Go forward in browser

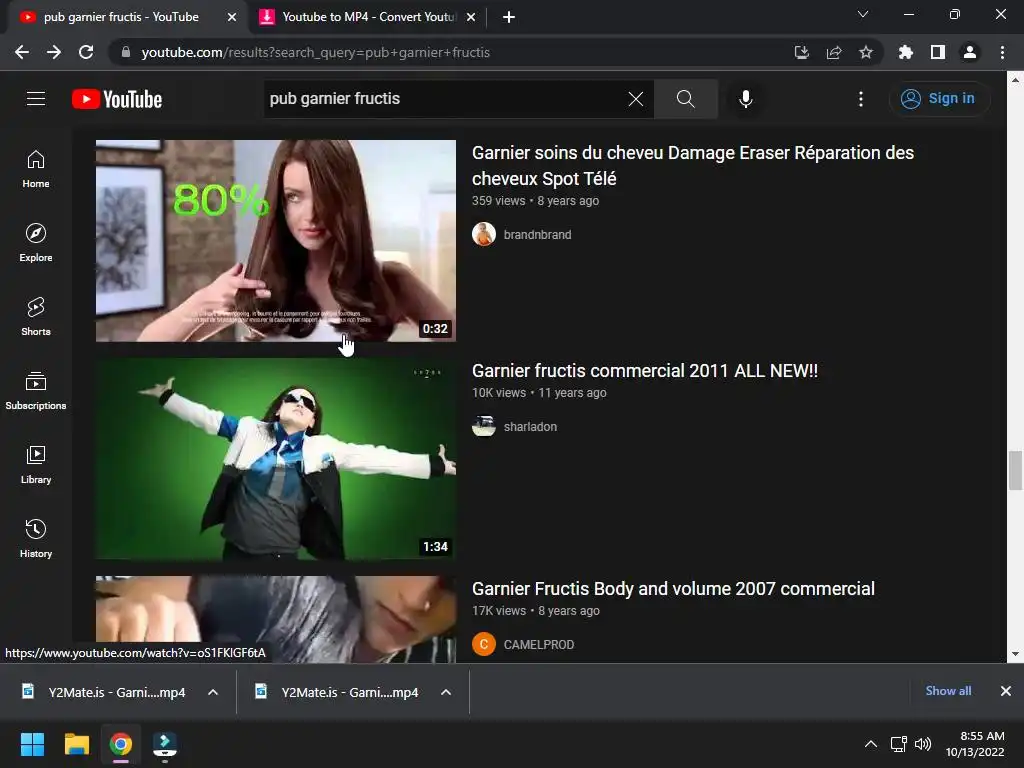[x=54, y=52]
